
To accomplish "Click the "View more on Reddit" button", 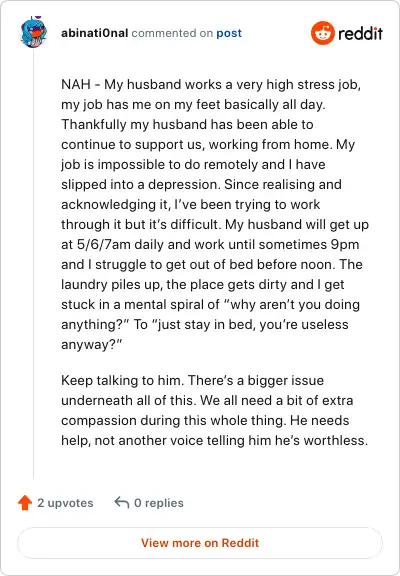I will click(x=200, y=543).
